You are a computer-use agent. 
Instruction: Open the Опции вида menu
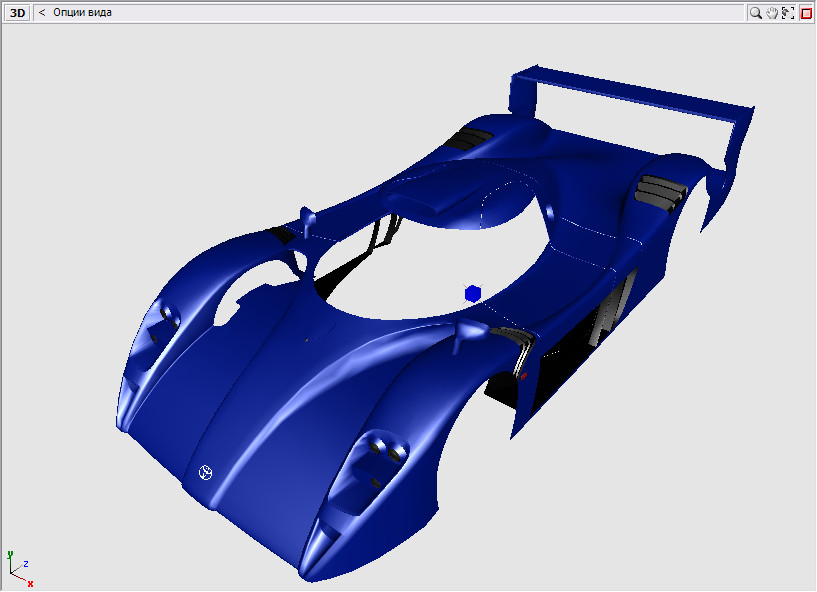pyautogui.click(x=82, y=13)
